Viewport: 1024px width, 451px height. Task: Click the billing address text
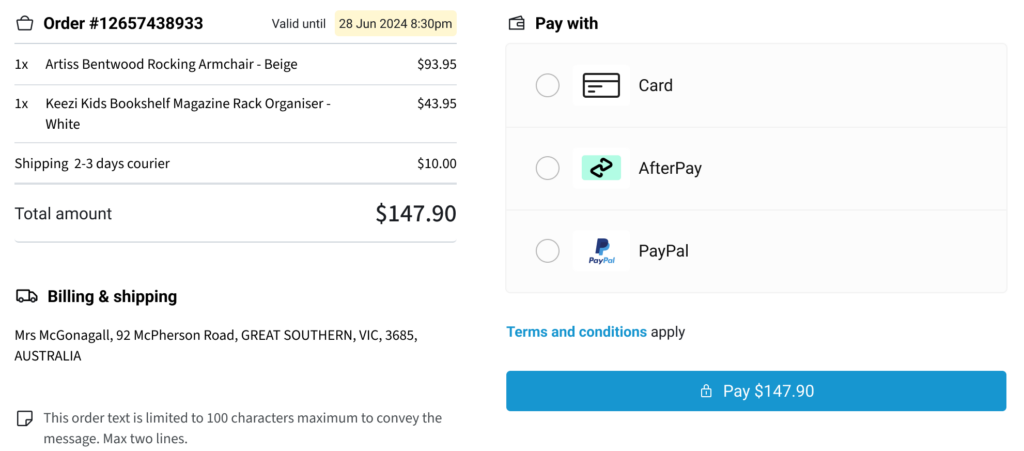(216, 346)
